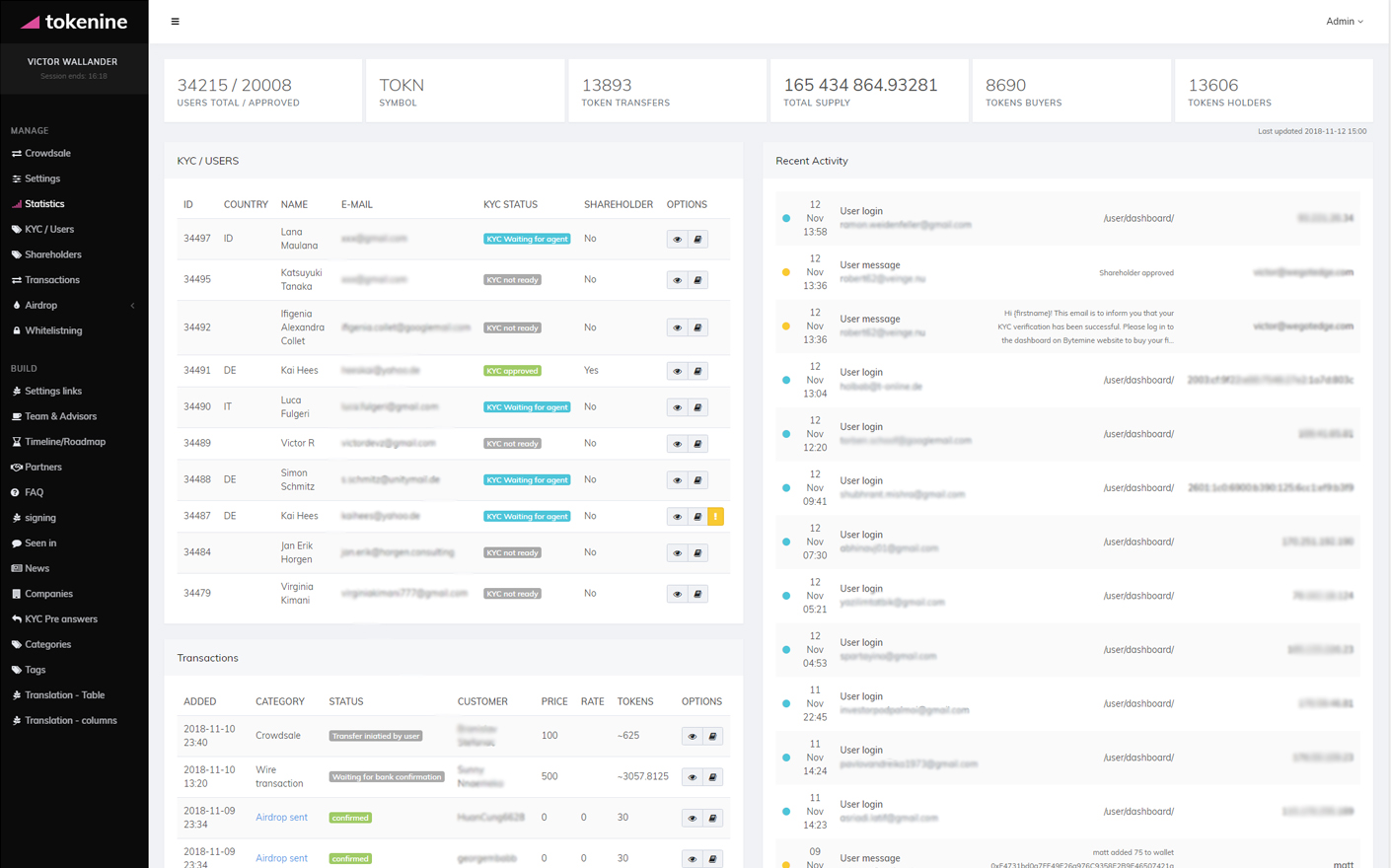
Task: Click Waiting for bank confirmation badge
Action: [x=387, y=777]
